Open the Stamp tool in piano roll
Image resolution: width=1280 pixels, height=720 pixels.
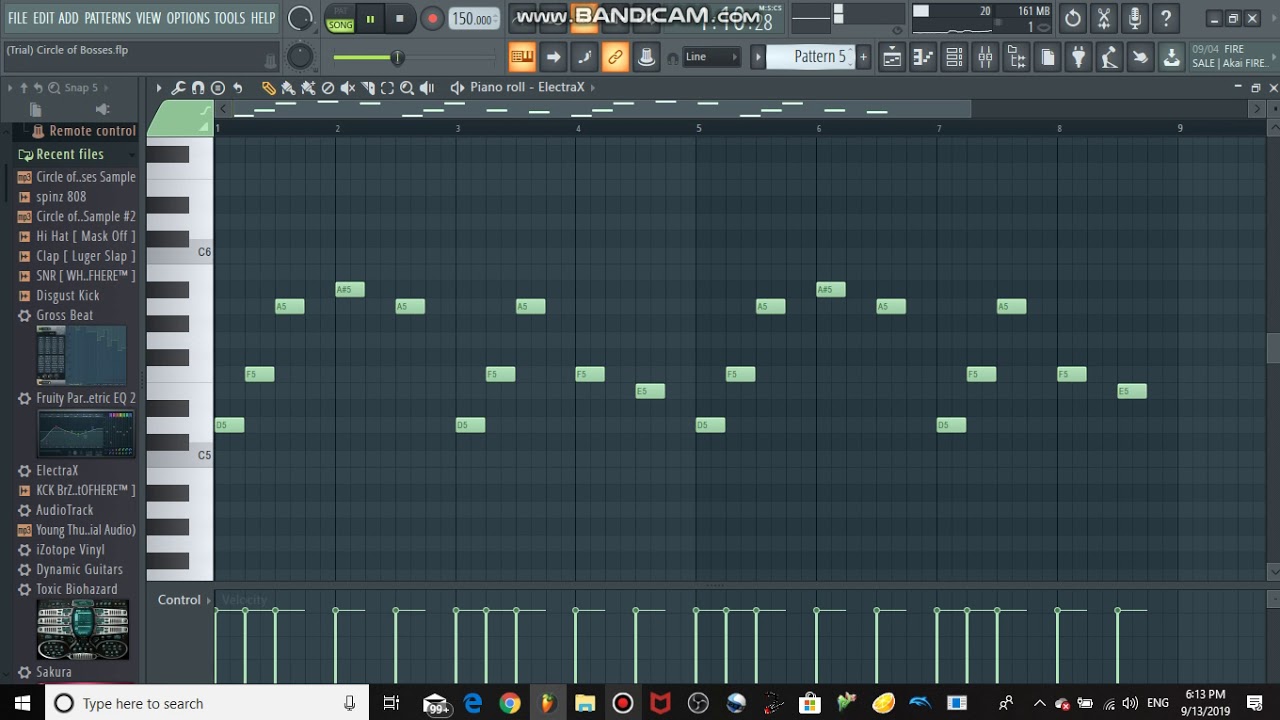tap(218, 88)
